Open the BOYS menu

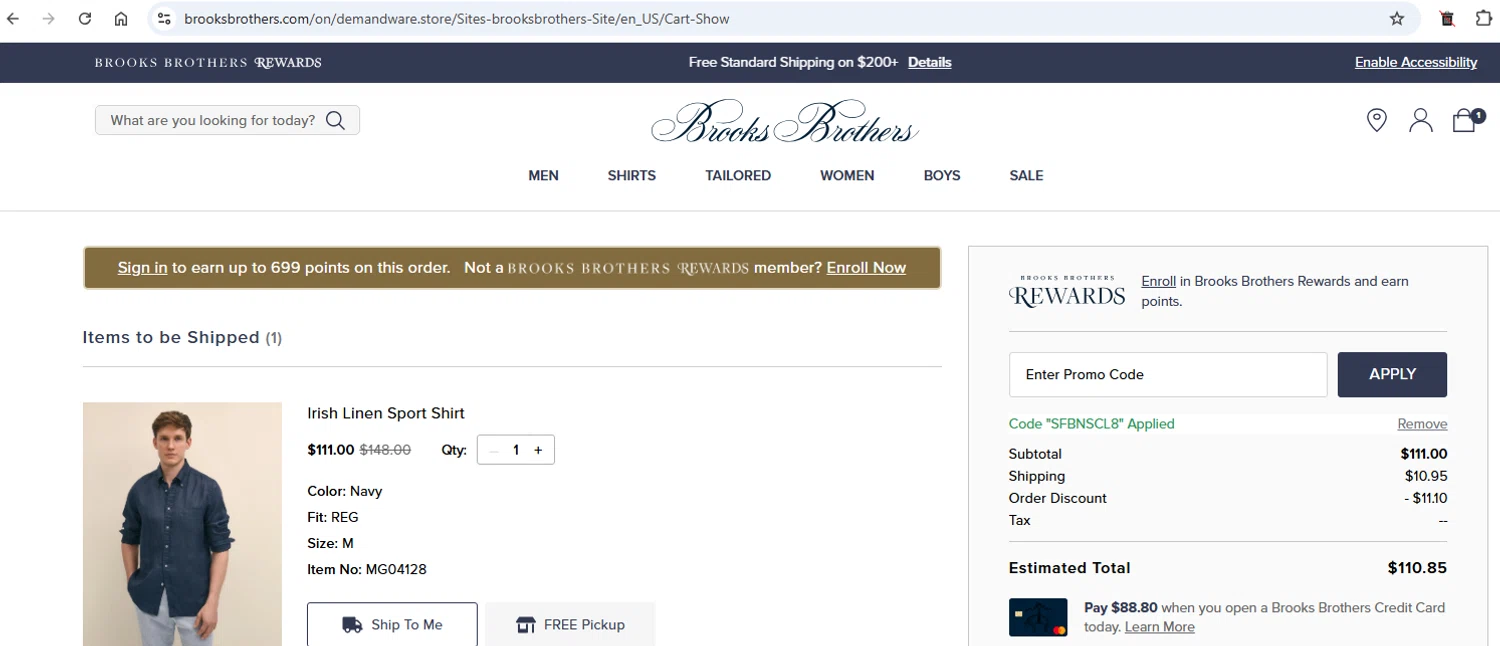coord(942,176)
